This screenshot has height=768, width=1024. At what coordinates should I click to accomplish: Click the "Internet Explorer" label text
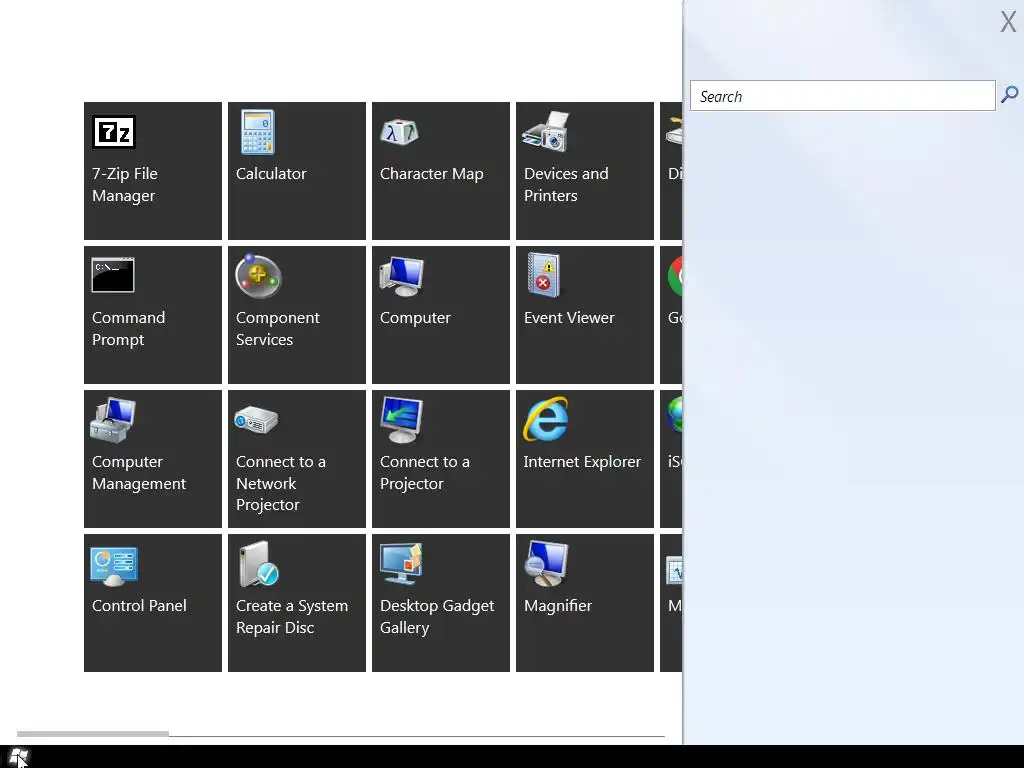(582, 462)
